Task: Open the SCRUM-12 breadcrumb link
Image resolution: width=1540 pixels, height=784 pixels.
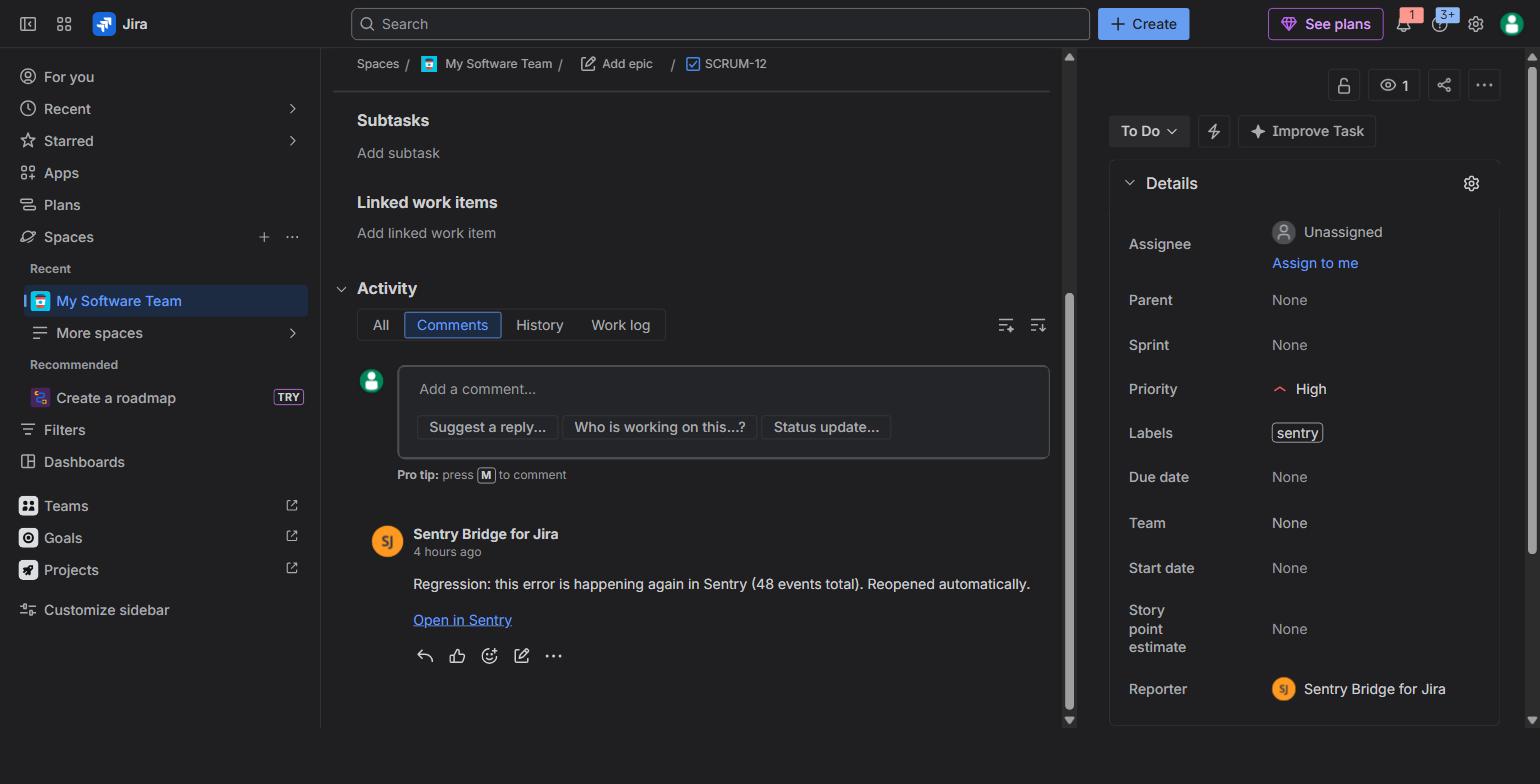Action: tap(735, 64)
